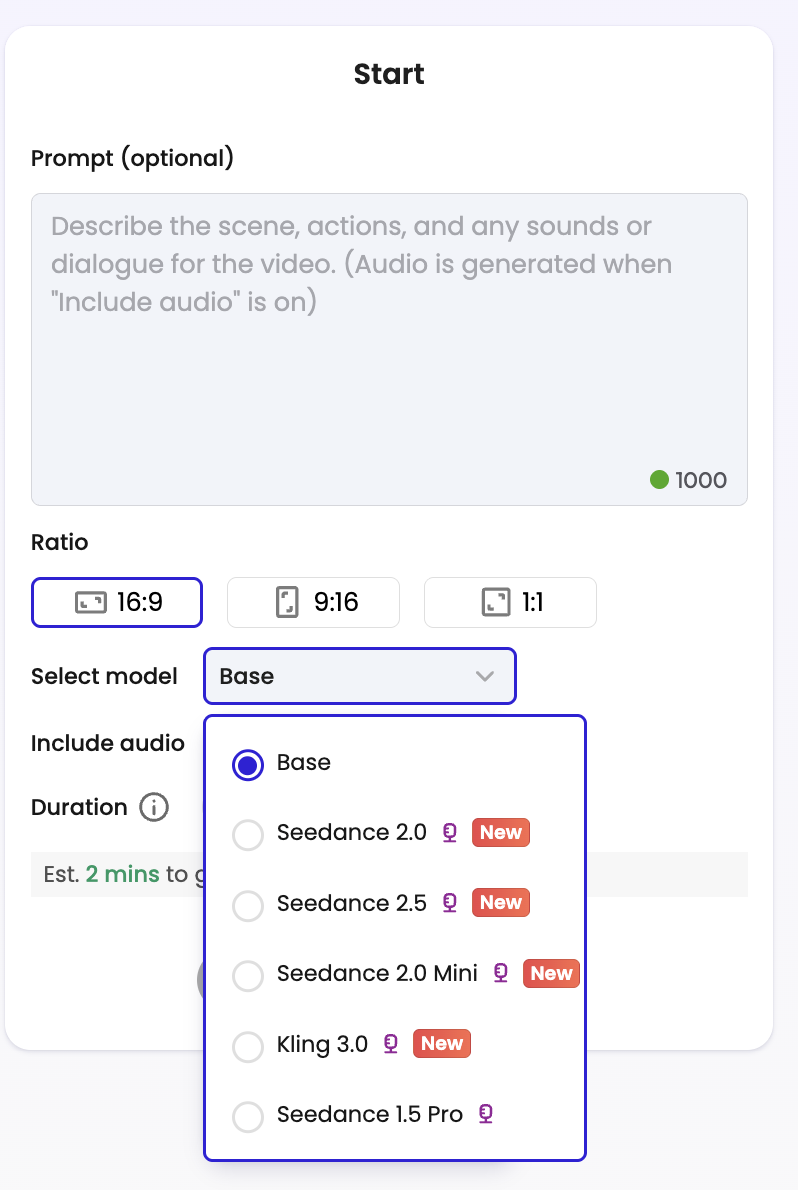Click the Base model combo box

(x=360, y=676)
